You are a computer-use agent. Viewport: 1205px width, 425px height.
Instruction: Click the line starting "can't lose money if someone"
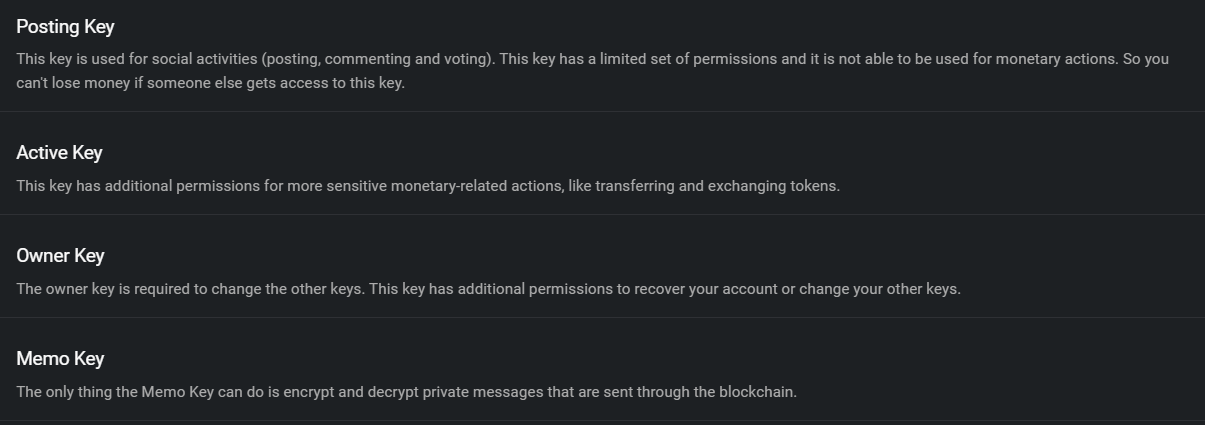pos(210,83)
